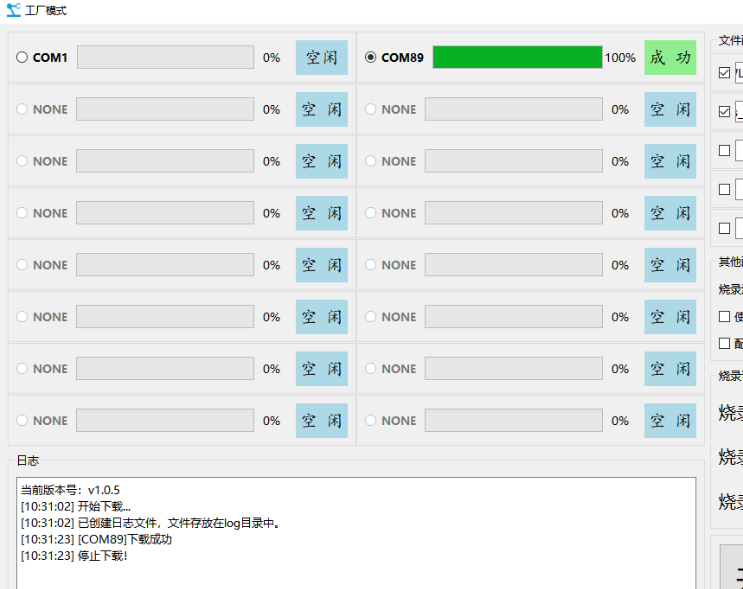Select the NONE radio directly below COM1
The height and width of the screenshot is (589, 743).
click(x=22, y=110)
